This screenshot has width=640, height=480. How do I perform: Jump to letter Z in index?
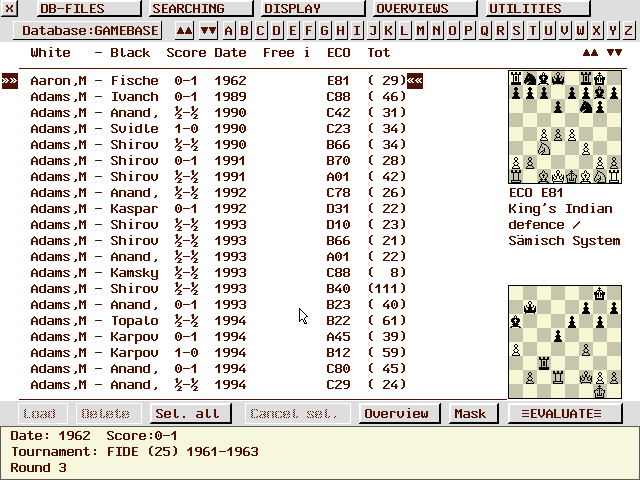pyautogui.click(x=629, y=31)
